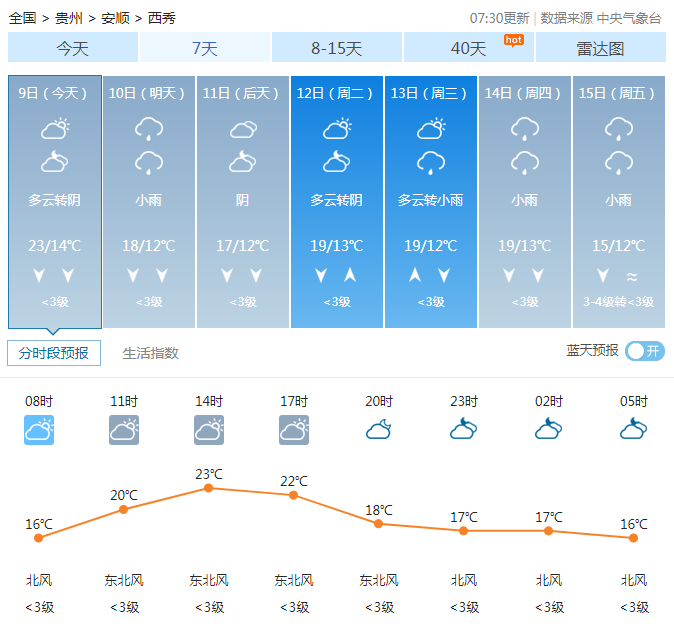Image resolution: width=674 pixels, height=635 pixels.
Task: Click the 11时 hourly weather icon
Action: (x=124, y=430)
